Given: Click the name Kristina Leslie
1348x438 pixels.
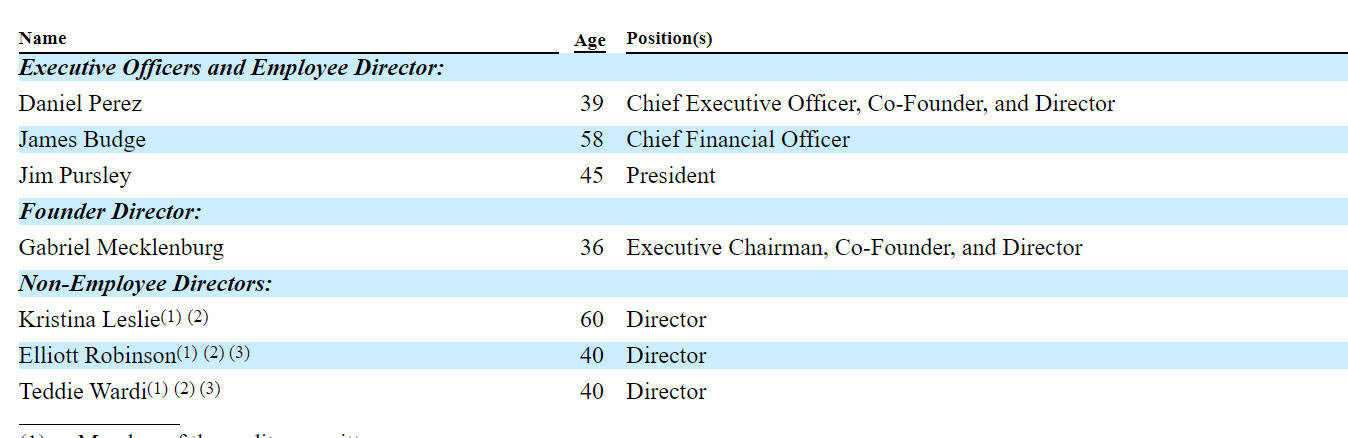Looking at the screenshot, I should pyautogui.click(x=88, y=320).
